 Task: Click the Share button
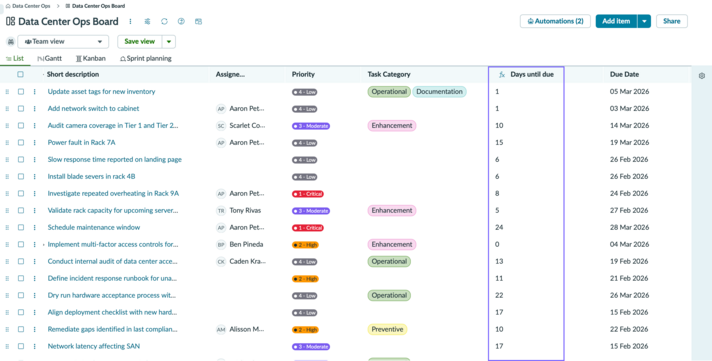(x=672, y=21)
